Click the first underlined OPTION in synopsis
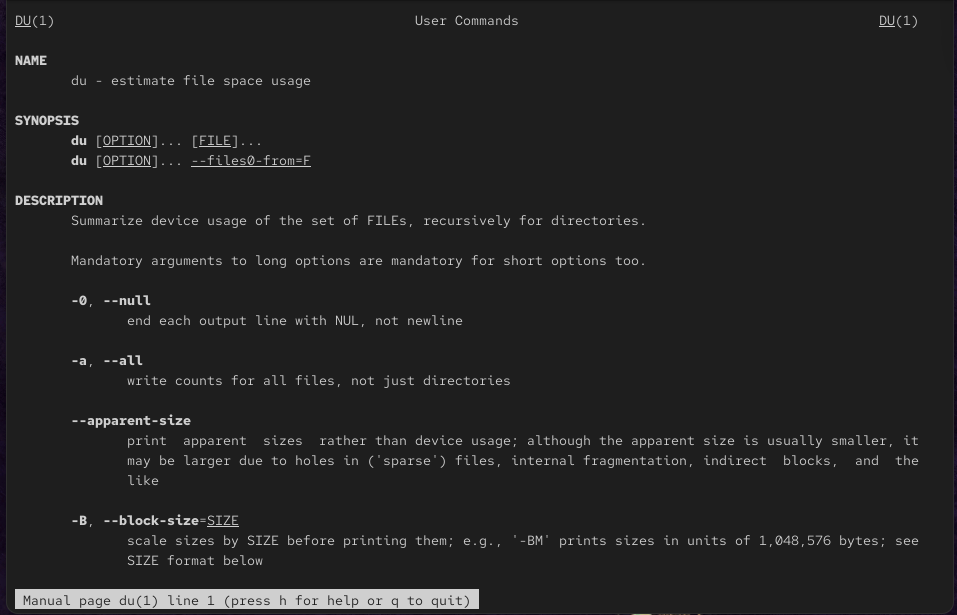This screenshot has height=615, width=957. pyautogui.click(x=126, y=141)
